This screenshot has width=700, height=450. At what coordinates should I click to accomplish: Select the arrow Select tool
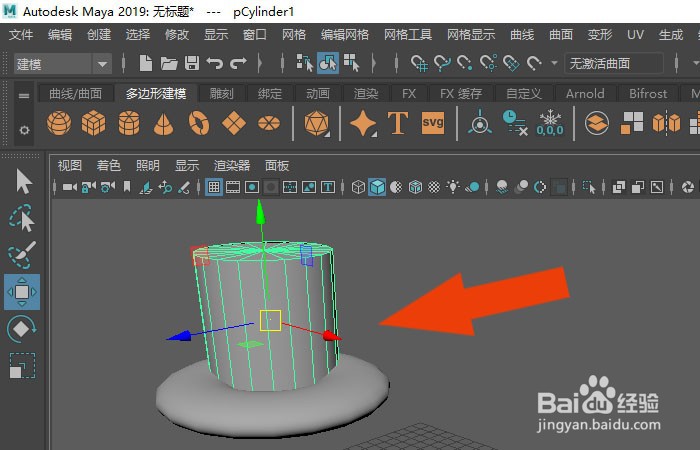(23, 181)
